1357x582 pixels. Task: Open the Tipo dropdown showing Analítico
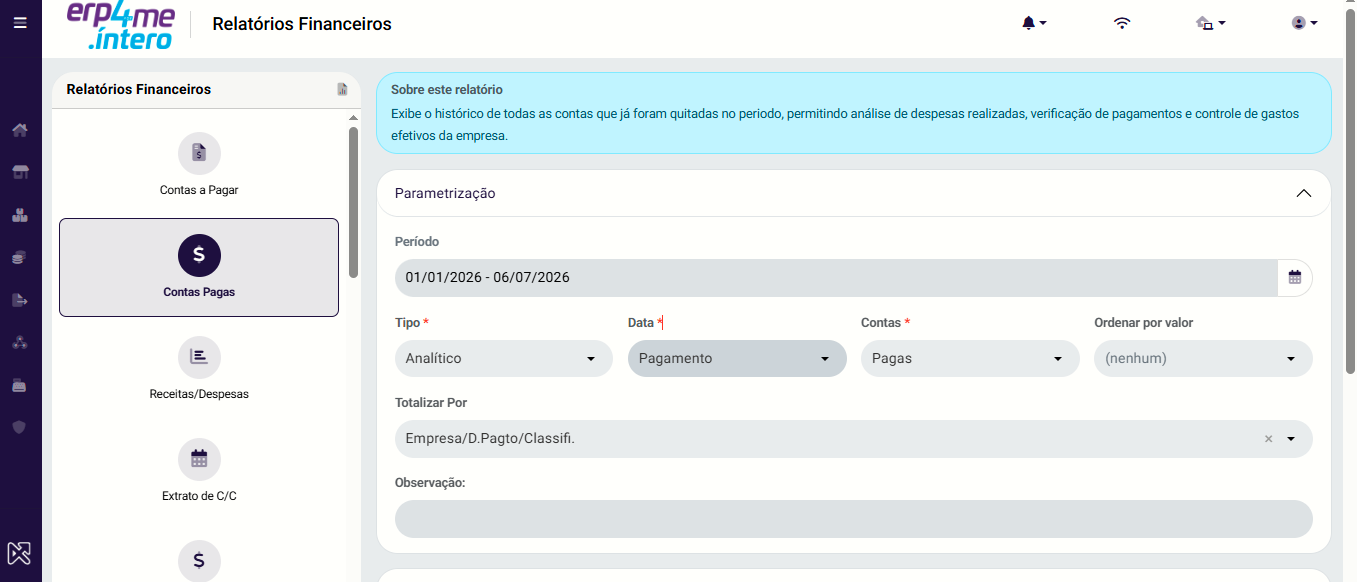pyautogui.click(x=504, y=358)
